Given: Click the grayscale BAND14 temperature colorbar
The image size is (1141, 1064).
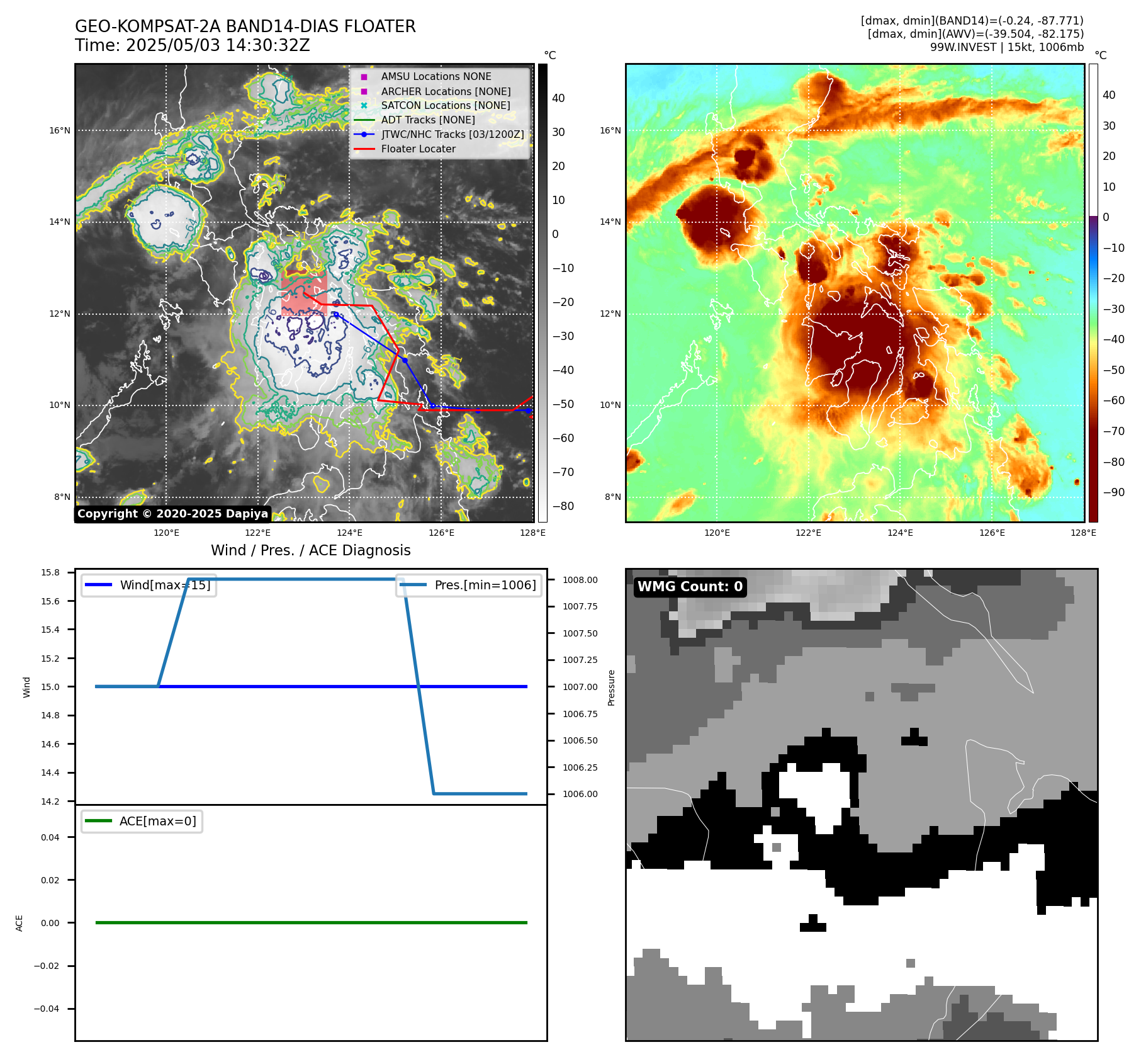Looking at the screenshot, I should point(542,293).
